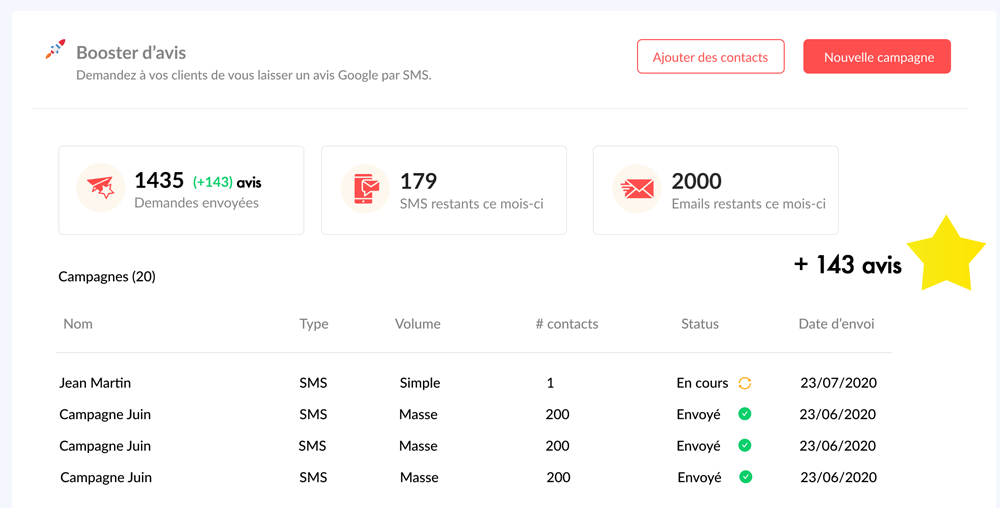Select the 1435 Demandes envoyées card
1000x508 pixels.
(x=181, y=190)
